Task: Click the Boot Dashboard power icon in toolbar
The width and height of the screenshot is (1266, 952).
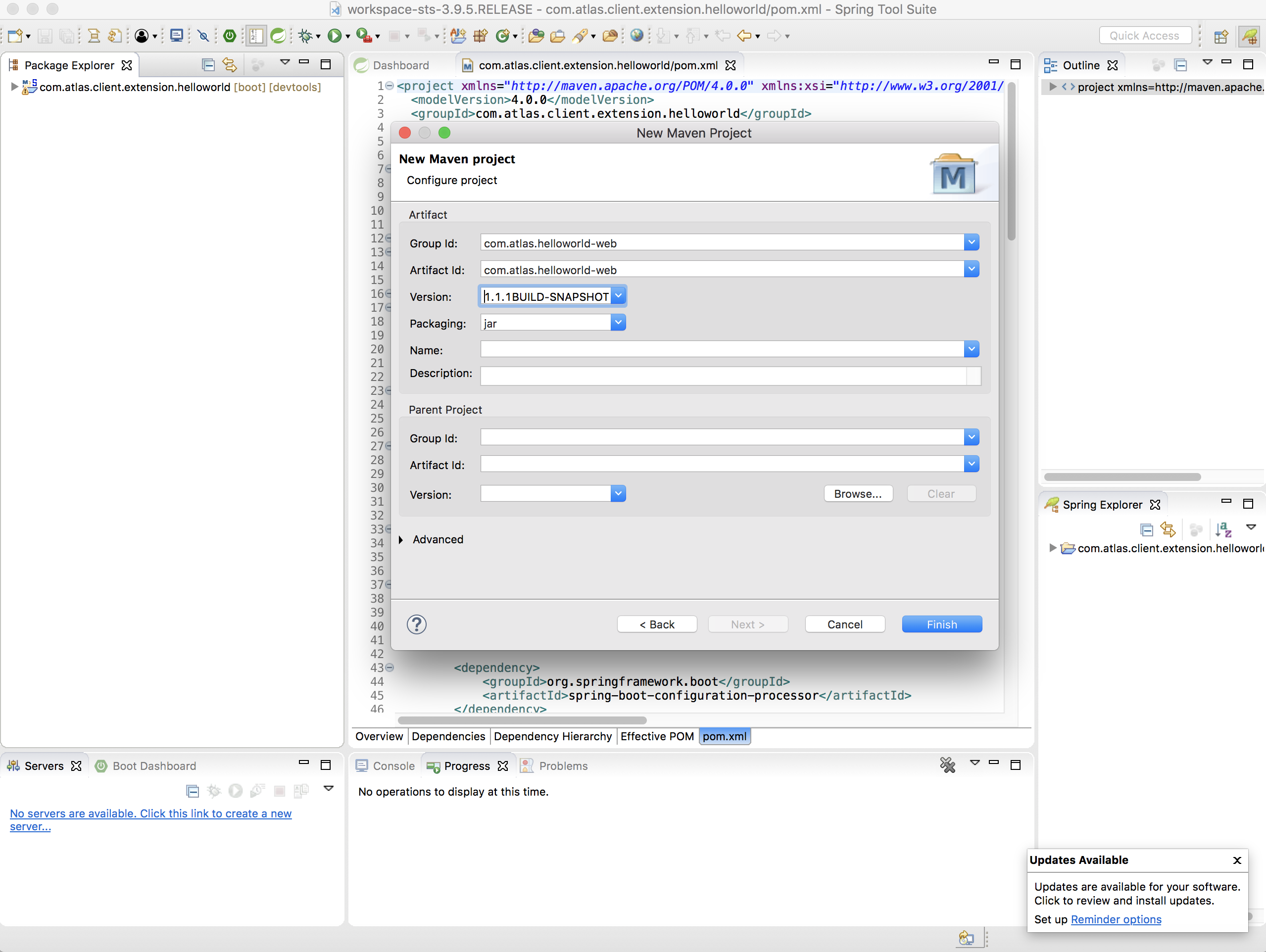Action: click(x=230, y=36)
